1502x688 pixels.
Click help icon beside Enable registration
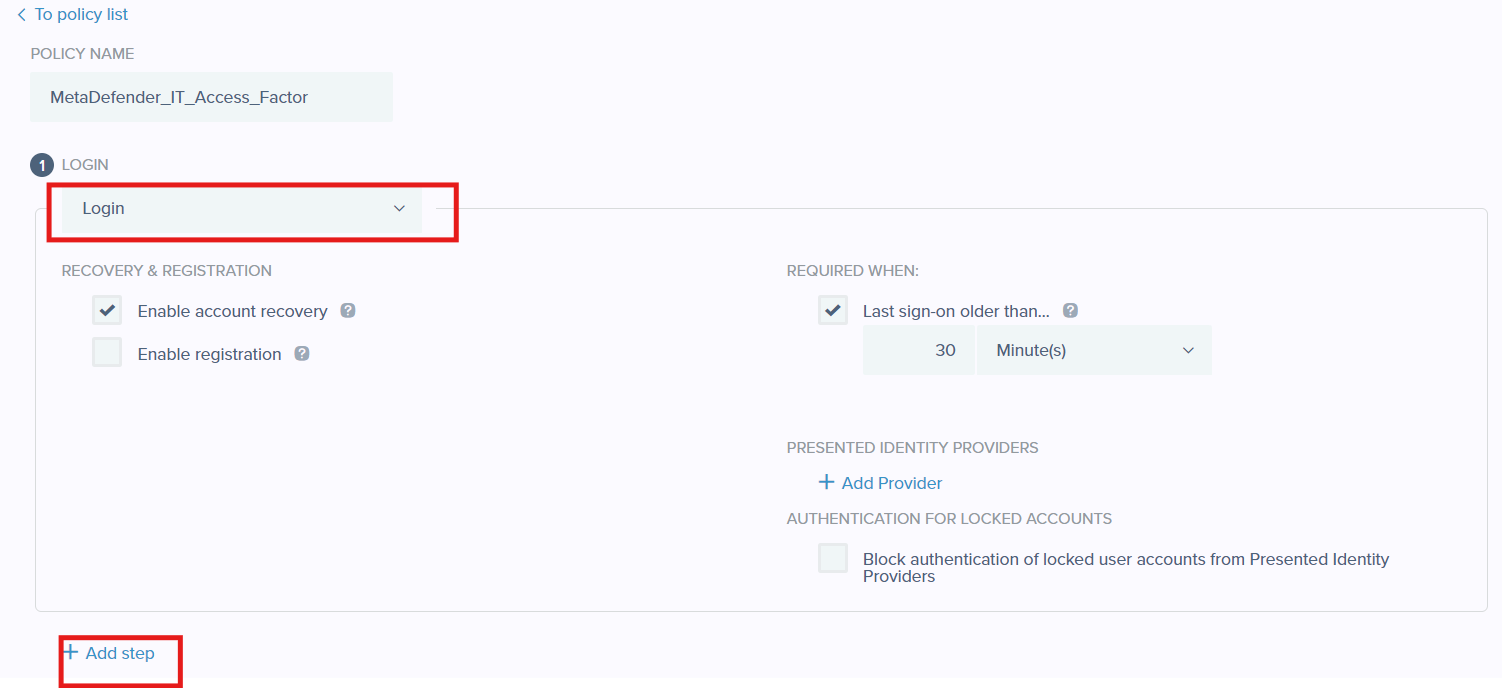(302, 353)
